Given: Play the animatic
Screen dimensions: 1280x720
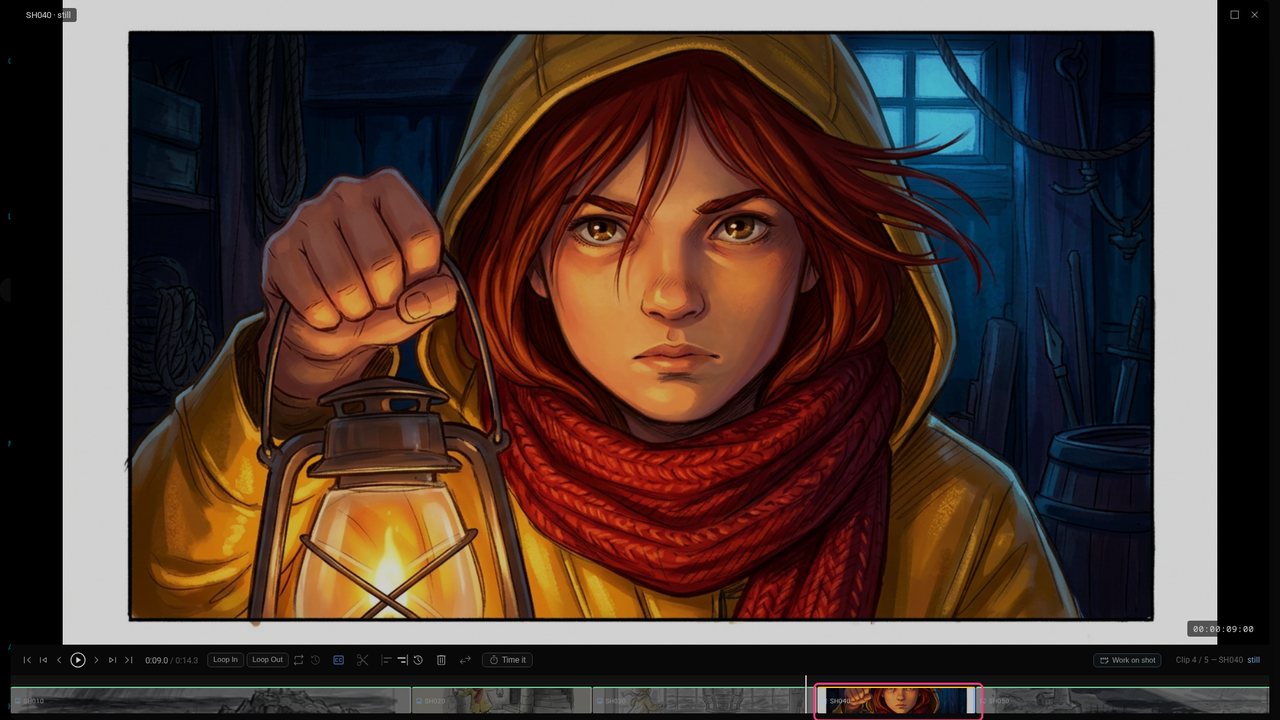Looking at the screenshot, I should pyautogui.click(x=78, y=660).
